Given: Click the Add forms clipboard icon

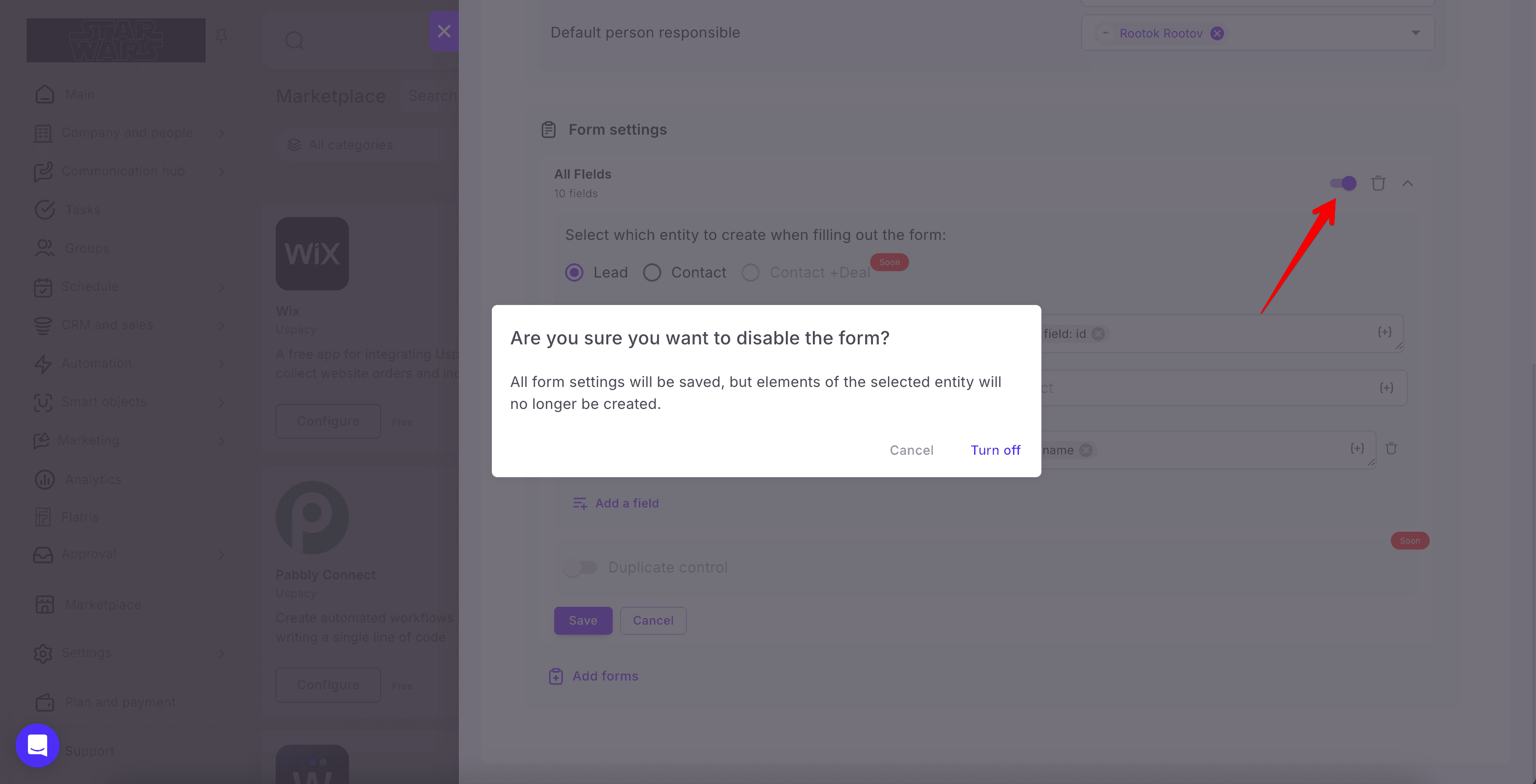Looking at the screenshot, I should pyautogui.click(x=556, y=676).
